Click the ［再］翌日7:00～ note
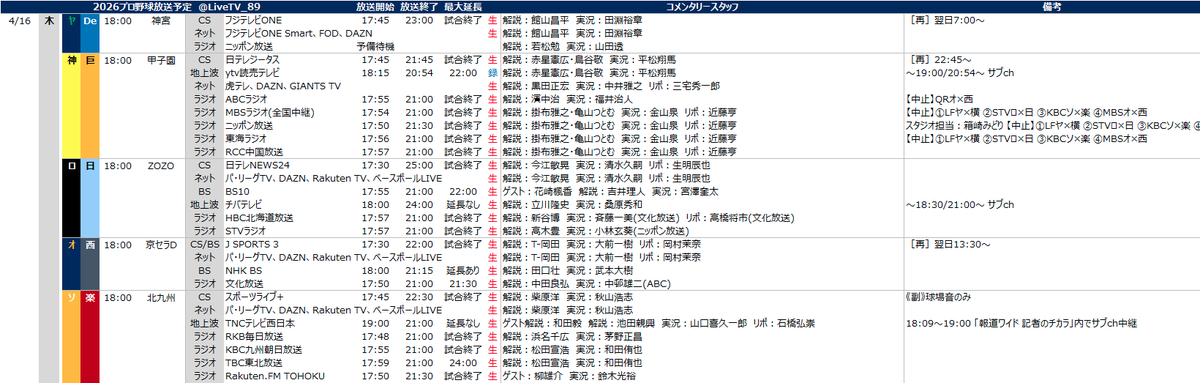The image size is (1200, 383). tap(947, 19)
